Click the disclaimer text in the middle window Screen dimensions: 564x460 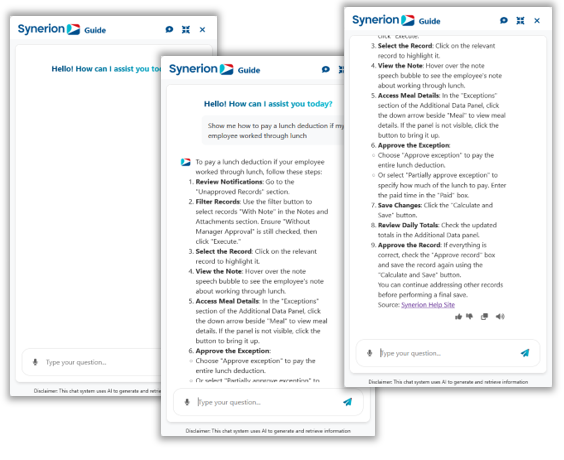pos(268,431)
